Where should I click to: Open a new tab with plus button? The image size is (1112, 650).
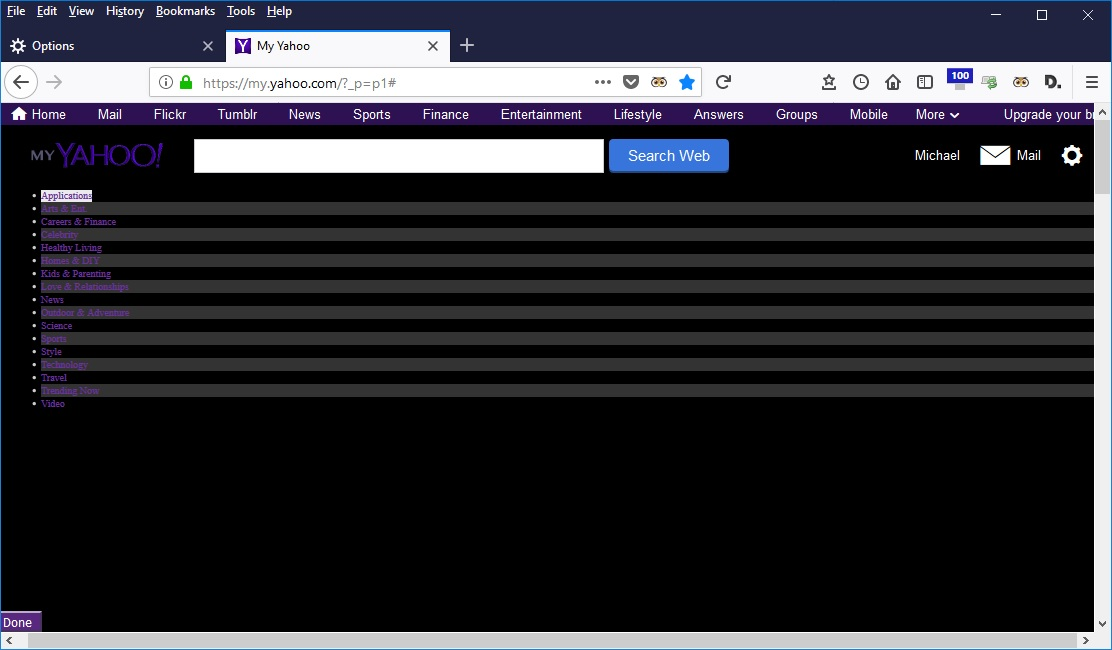click(x=467, y=45)
